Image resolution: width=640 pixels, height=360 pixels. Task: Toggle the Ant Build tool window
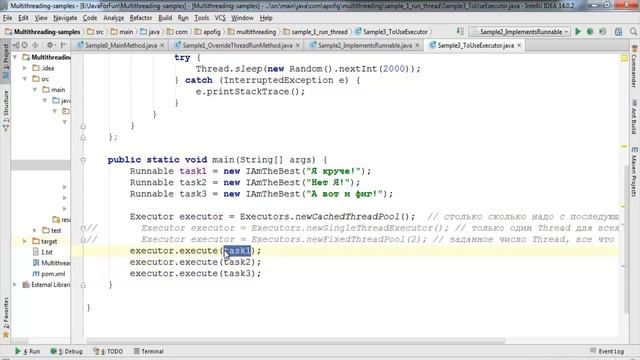point(634,117)
